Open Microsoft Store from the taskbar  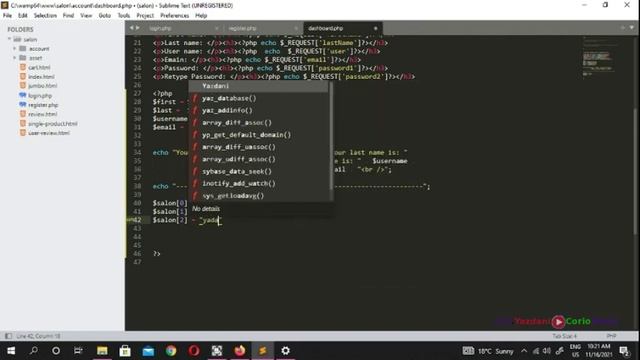(125, 351)
